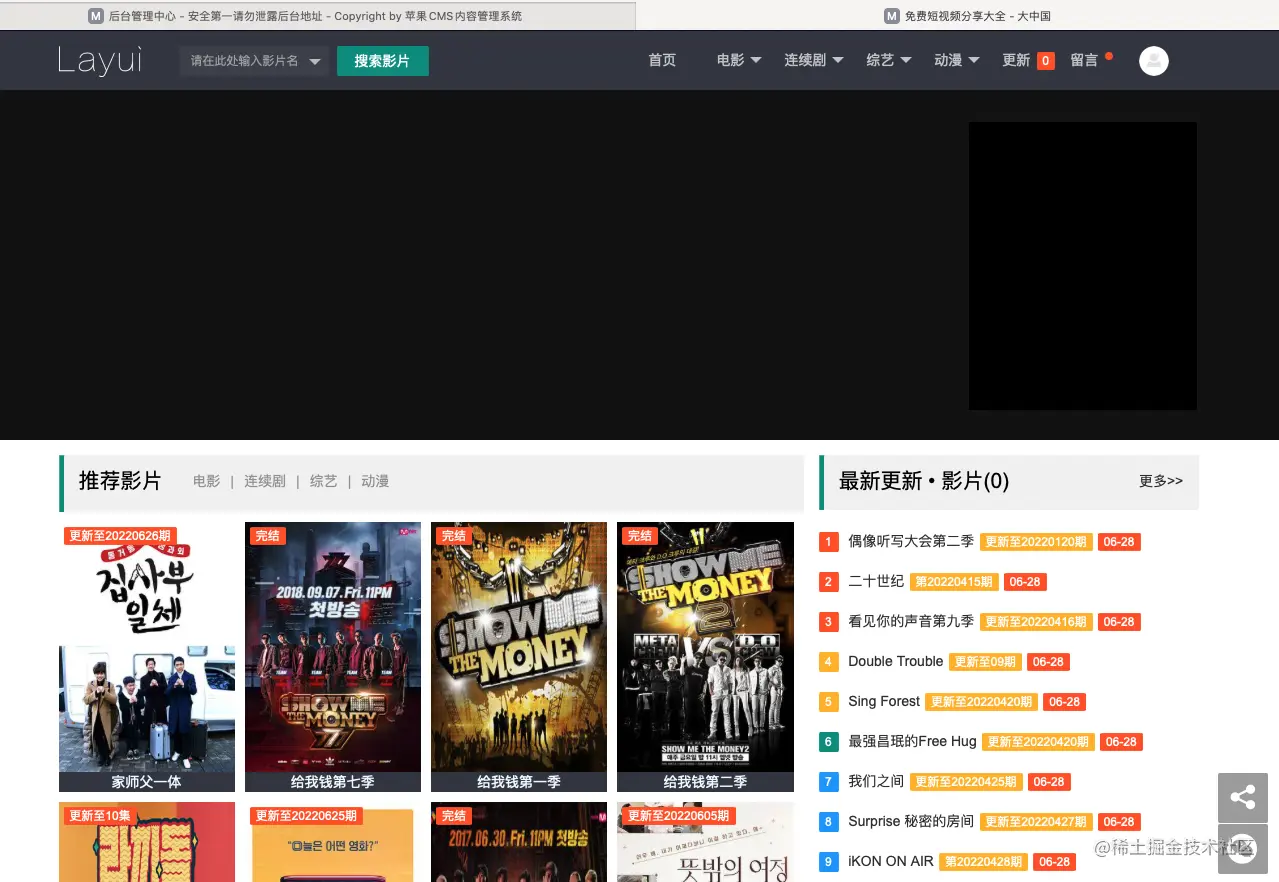Screen dimensions: 1279x882
Task: Open iKON ON AIR in latest list
Action: point(891,861)
